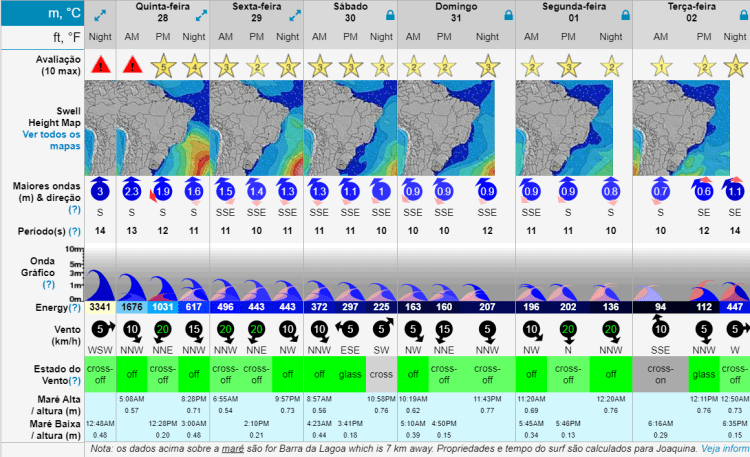Click the WSW 5 km/h wind arrow icon
The height and width of the screenshot is (457, 750).
(102, 329)
